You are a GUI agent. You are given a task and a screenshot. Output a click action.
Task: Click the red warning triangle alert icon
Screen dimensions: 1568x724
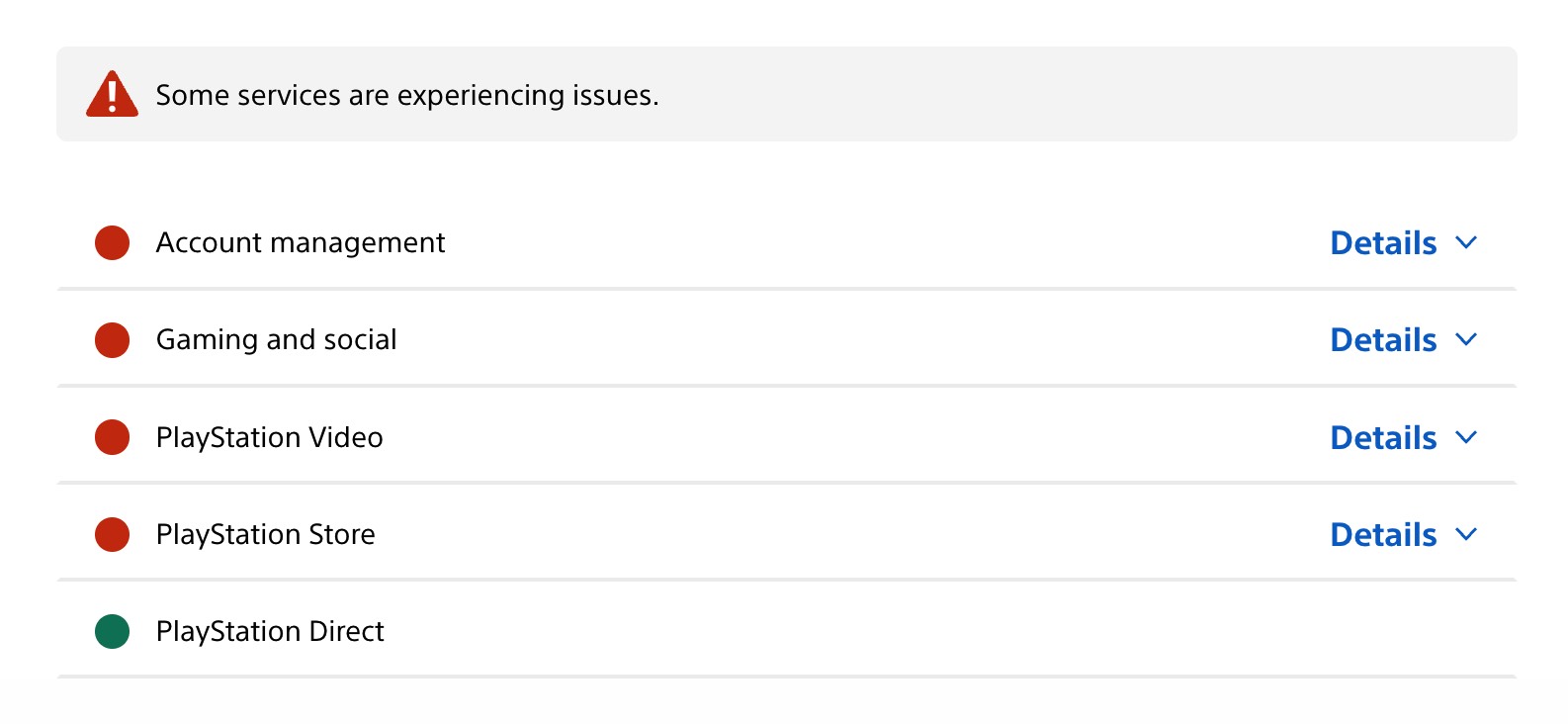(x=112, y=95)
